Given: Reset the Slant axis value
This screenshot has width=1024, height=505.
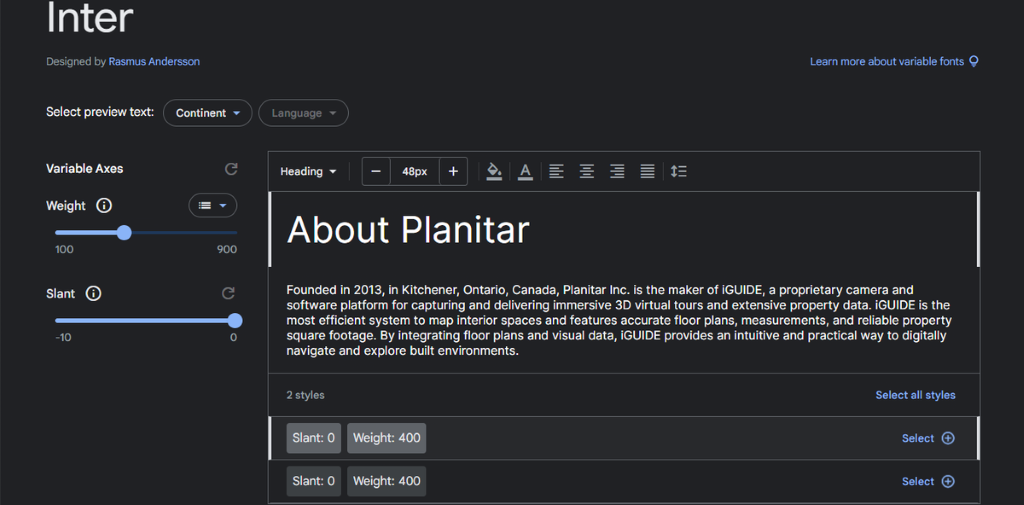Looking at the screenshot, I should click(228, 294).
